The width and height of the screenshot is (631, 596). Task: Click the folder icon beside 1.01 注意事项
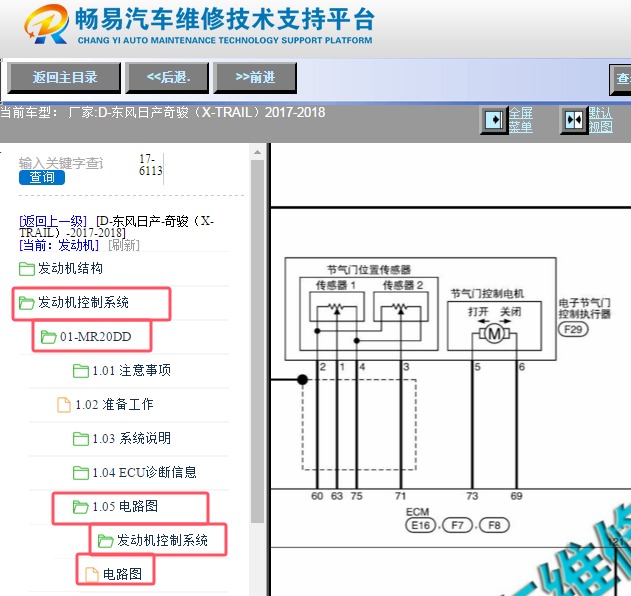pyautogui.click(x=81, y=371)
